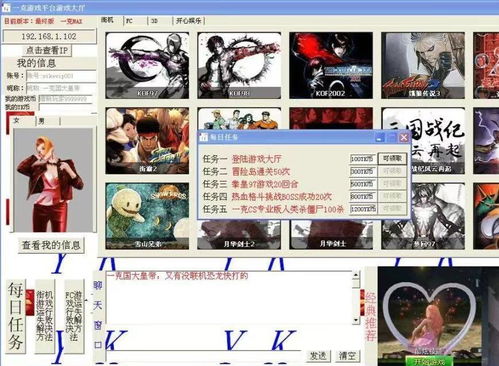This screenshot has height=366, width=499.
Task: Select task text 拳皇97游戏20回合
Action: pos(265,184)
